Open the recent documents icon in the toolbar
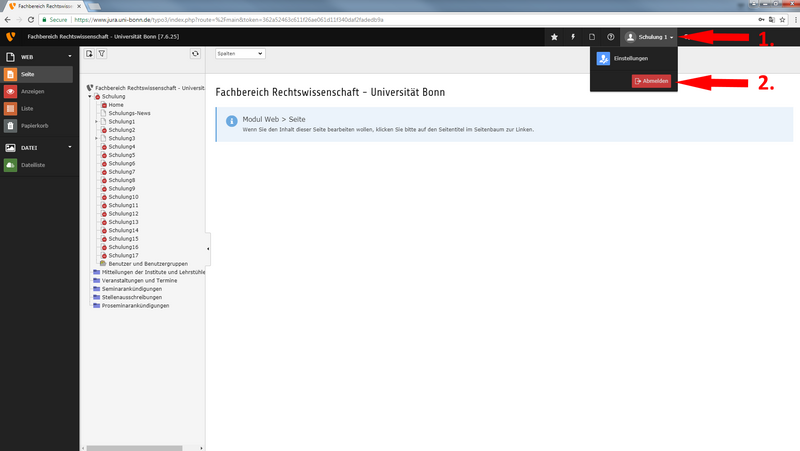Viewport: 800px width, 451px height. point(592,37)
